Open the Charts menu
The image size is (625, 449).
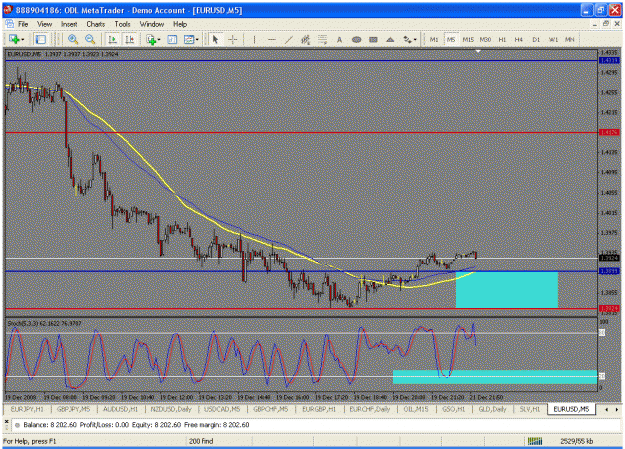click(x=96, y=24)
